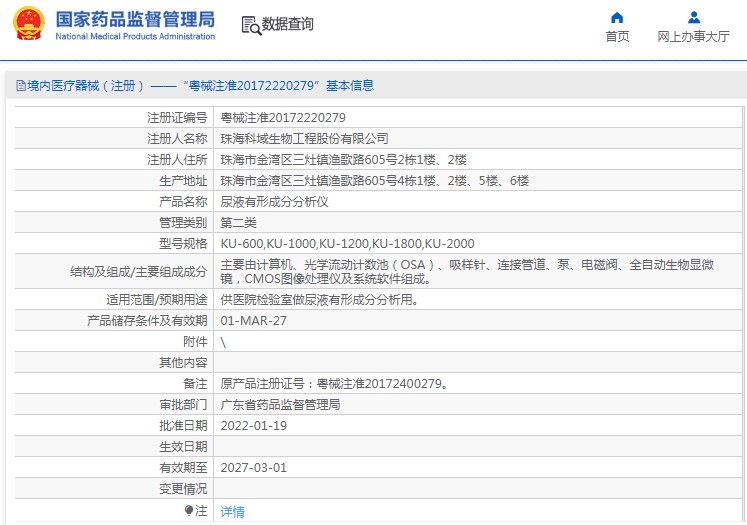747x525 pixels.
Task: Click the document icon before 境内医疗器械 header
Action: click(x=20, y=86)
